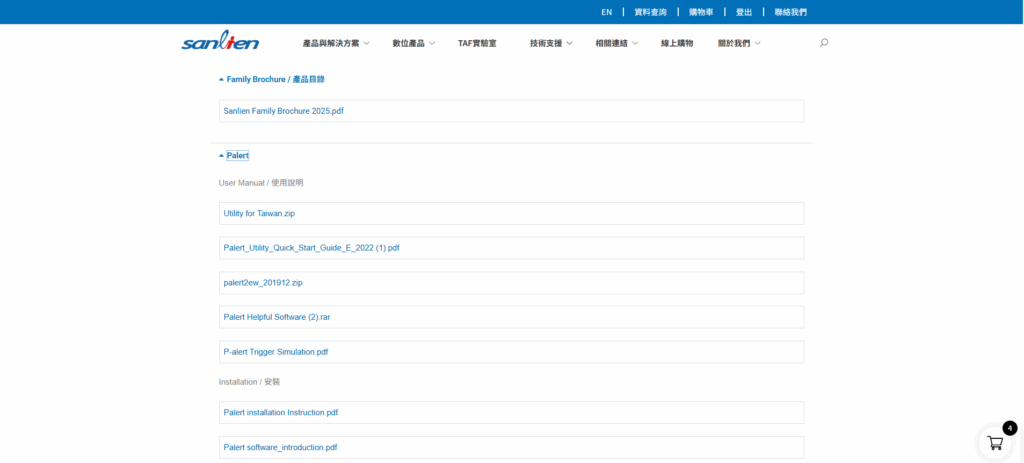Expand the 相關連結 menu

tap(616, 43)
